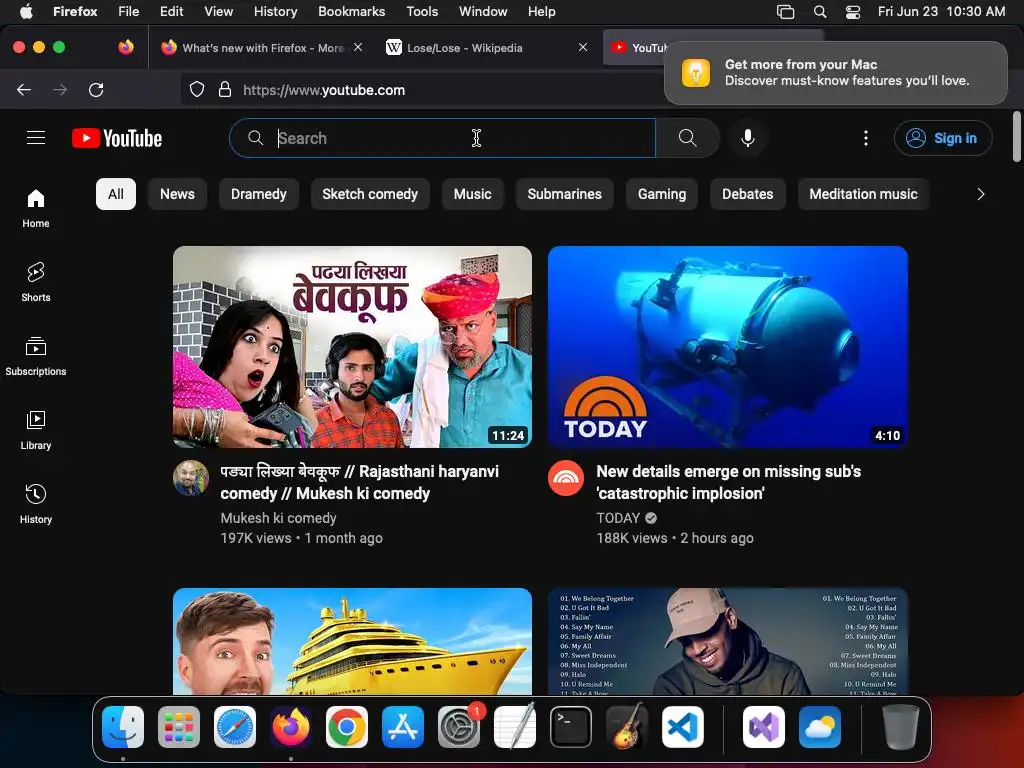Open Spotlight search in menu bar
Viewport: 1024px width, 768px height.
820,12
